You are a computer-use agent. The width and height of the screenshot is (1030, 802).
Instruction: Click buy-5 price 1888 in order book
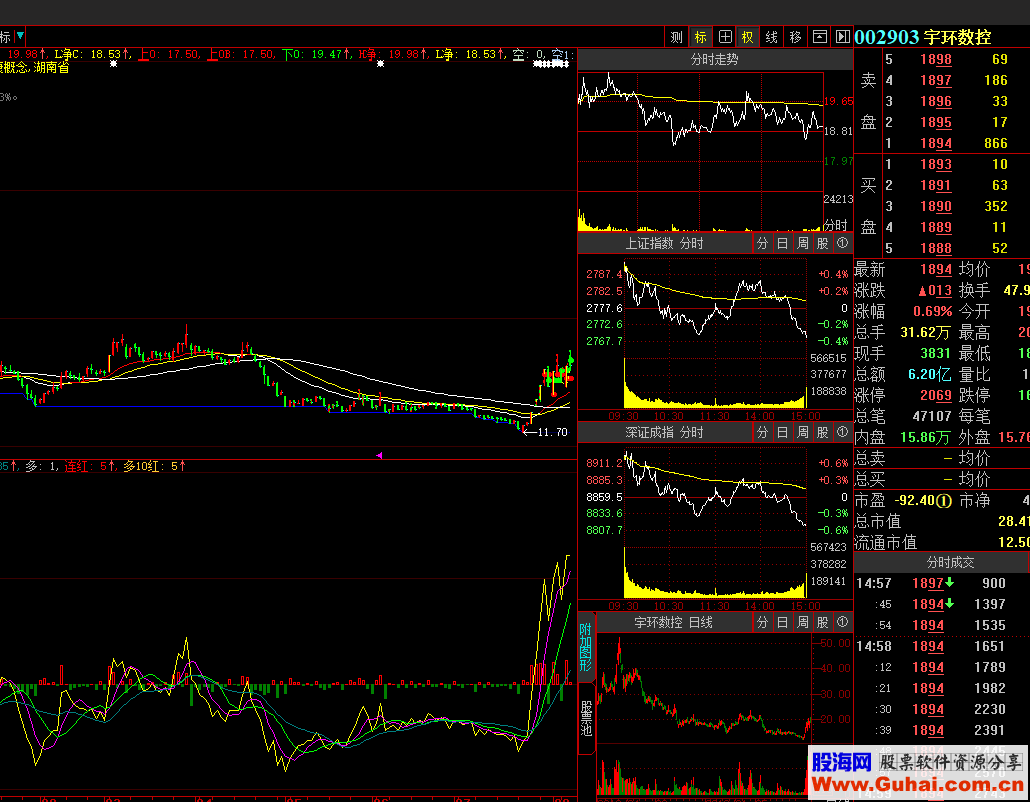pyautogui.click(x=936, y=249)
